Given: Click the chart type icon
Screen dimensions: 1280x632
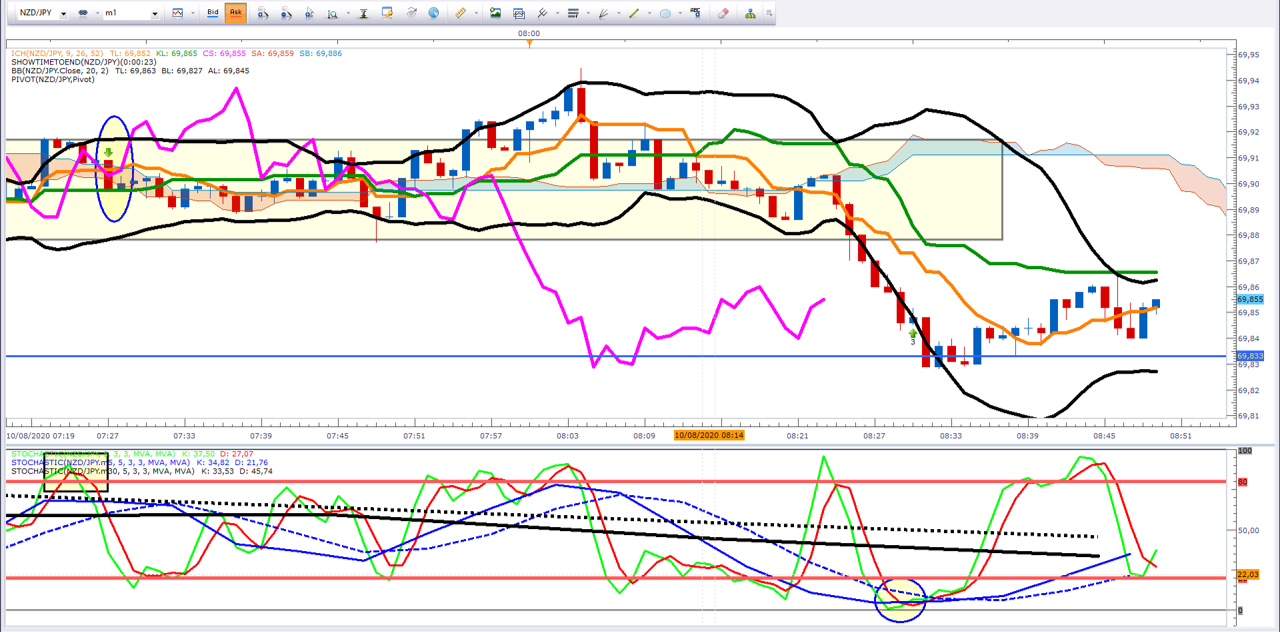Looking at the screenshot, I should [x=177, y=13].
